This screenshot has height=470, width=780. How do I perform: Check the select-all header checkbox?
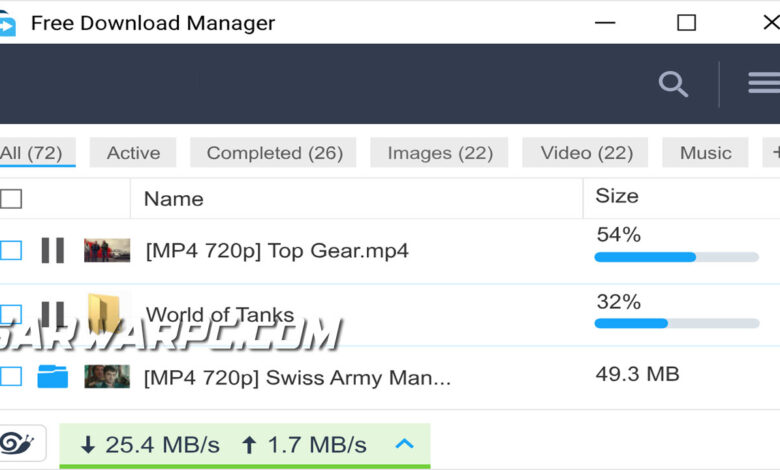point(10,199)
